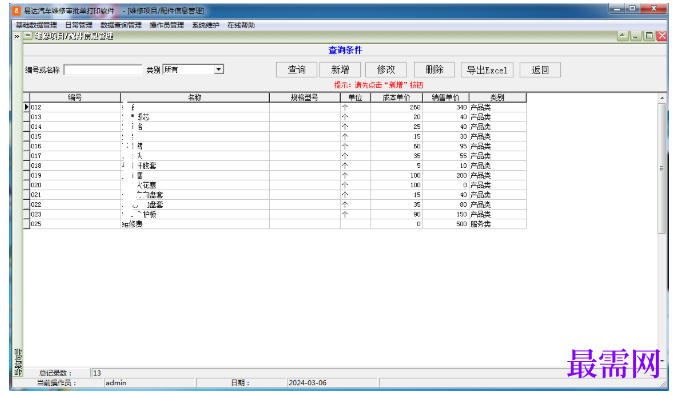Viewport: 679px width, 395px height.
Task: Open the 数据查询管理 menu
Action: 121,25
